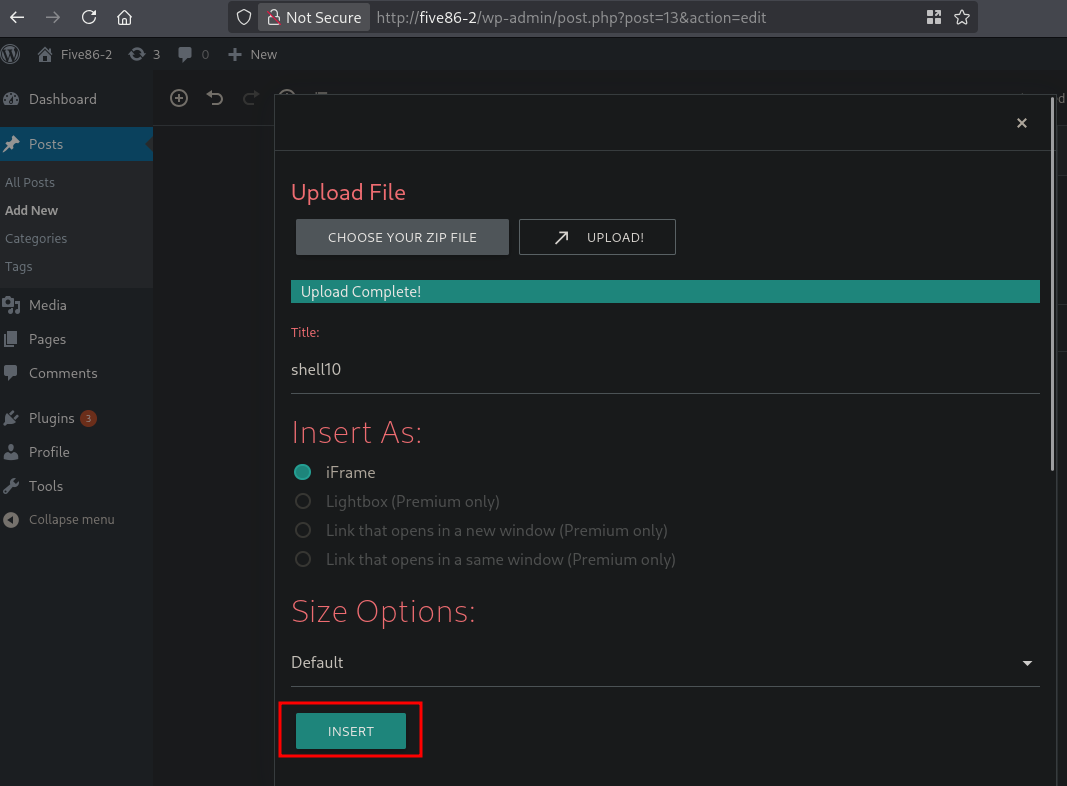Select the iFrame radio option
1067x786 pixels.
[x=303, y=473]
